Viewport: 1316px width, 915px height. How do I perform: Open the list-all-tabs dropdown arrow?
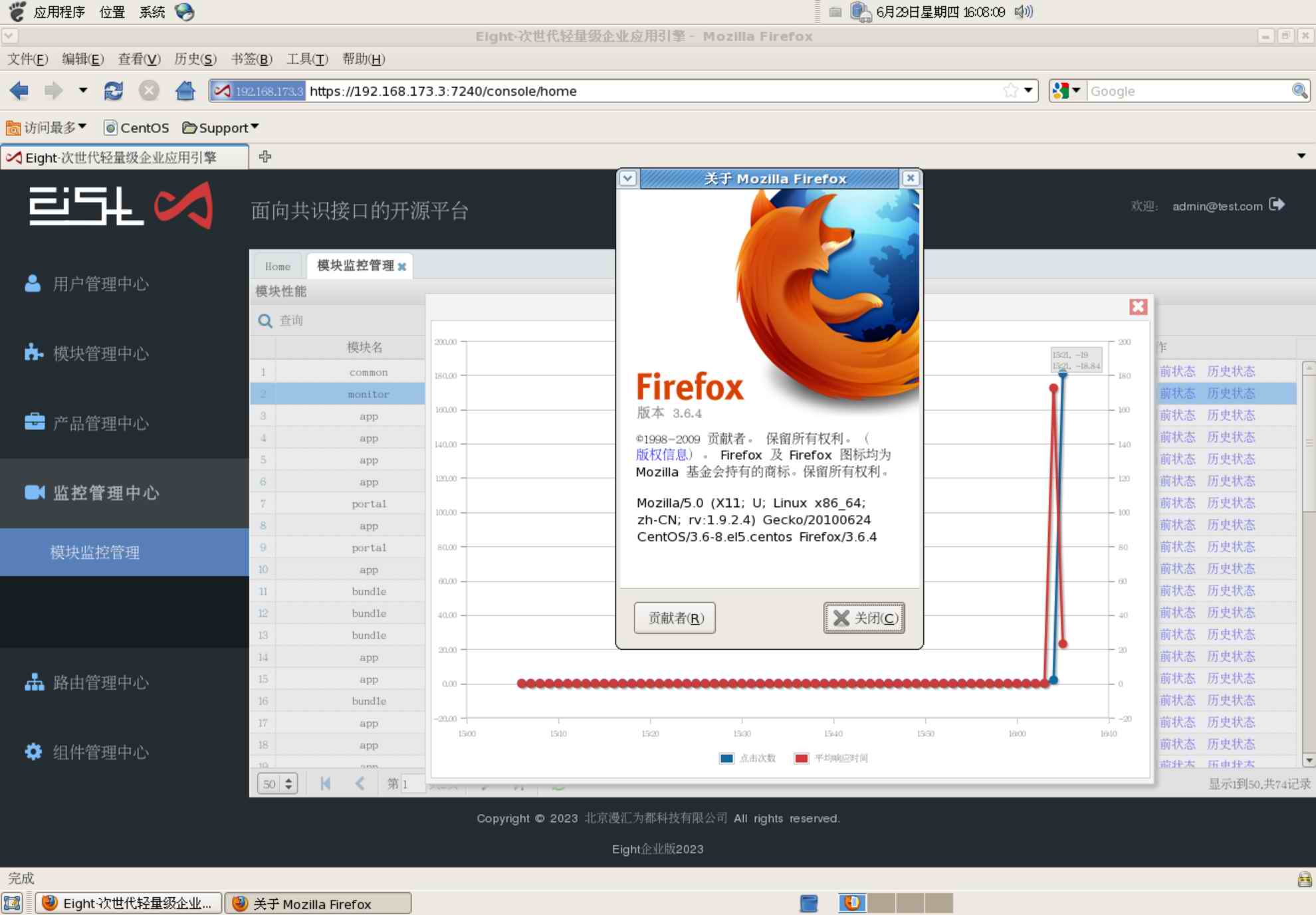click(1301, 156)
